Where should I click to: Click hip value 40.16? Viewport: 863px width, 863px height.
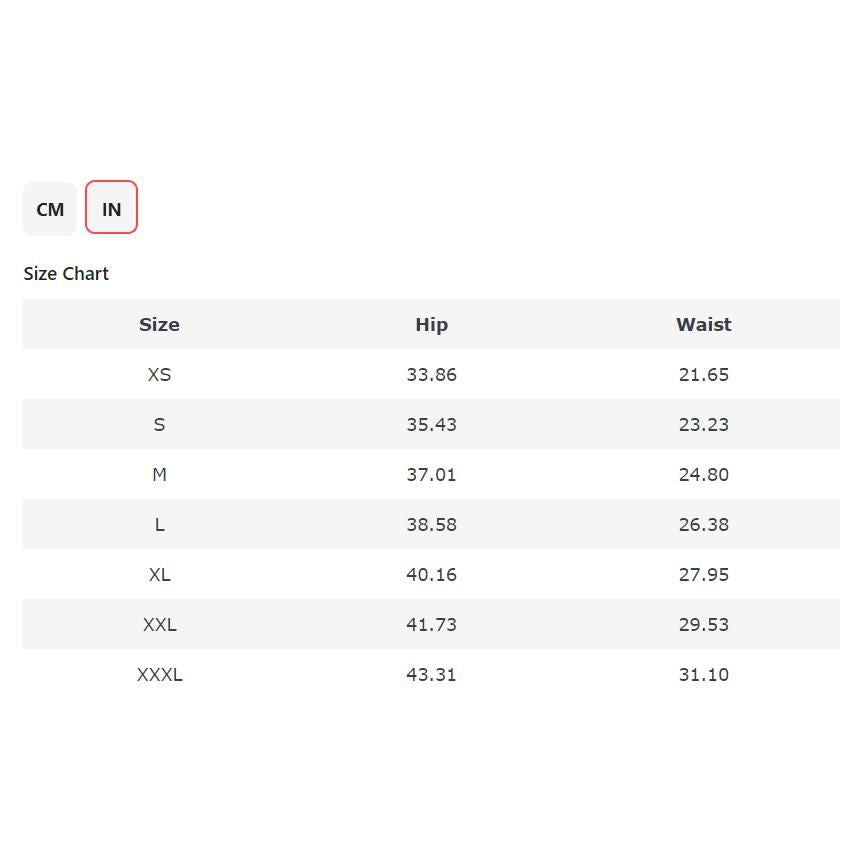tap(431, 575)
